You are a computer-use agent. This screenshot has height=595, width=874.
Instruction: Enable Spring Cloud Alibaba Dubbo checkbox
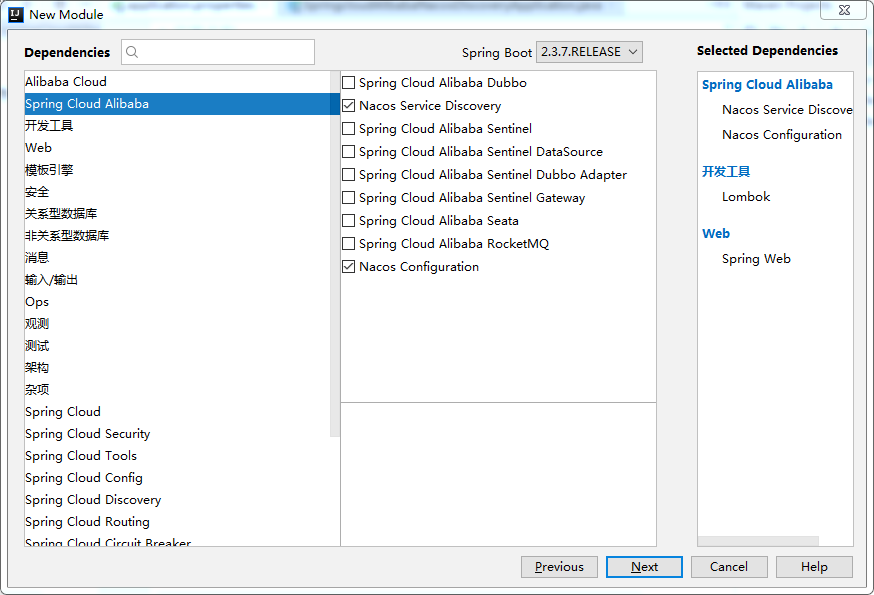click(x=348, y=83)
